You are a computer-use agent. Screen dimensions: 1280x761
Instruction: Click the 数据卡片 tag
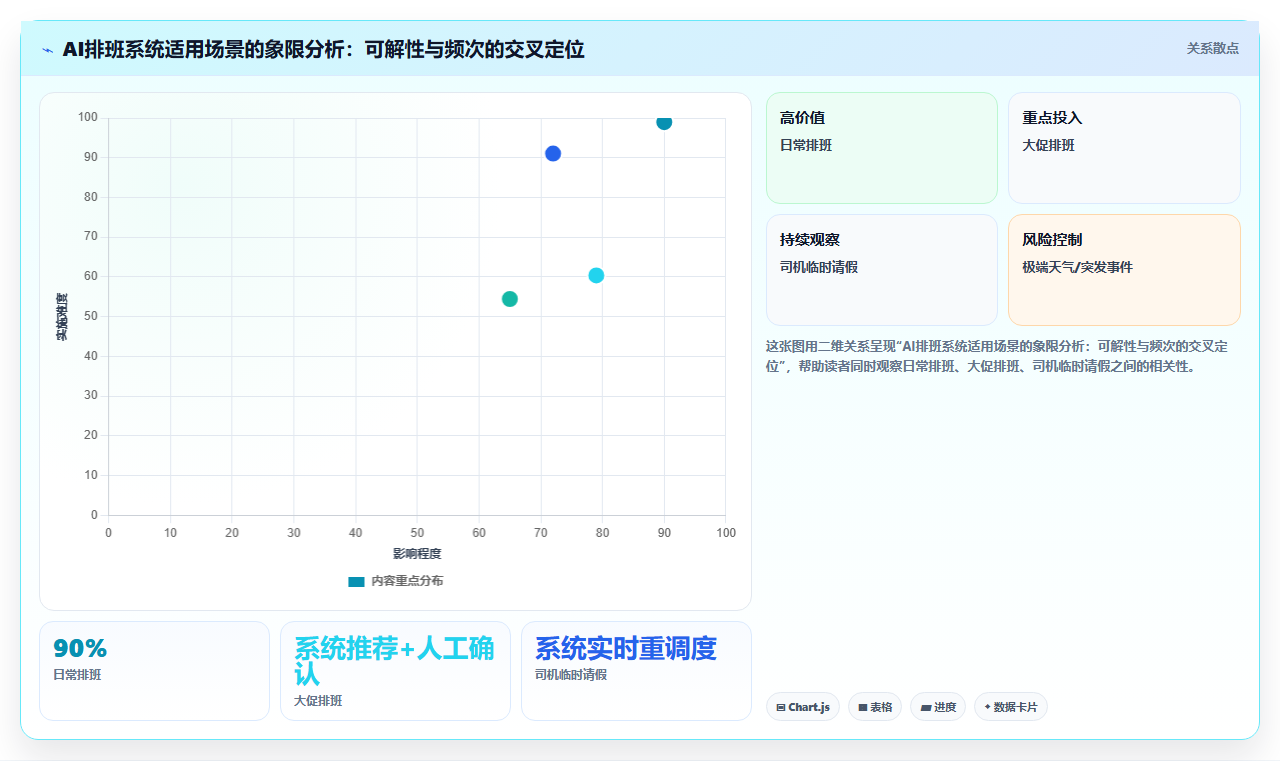click(1011, 707)
